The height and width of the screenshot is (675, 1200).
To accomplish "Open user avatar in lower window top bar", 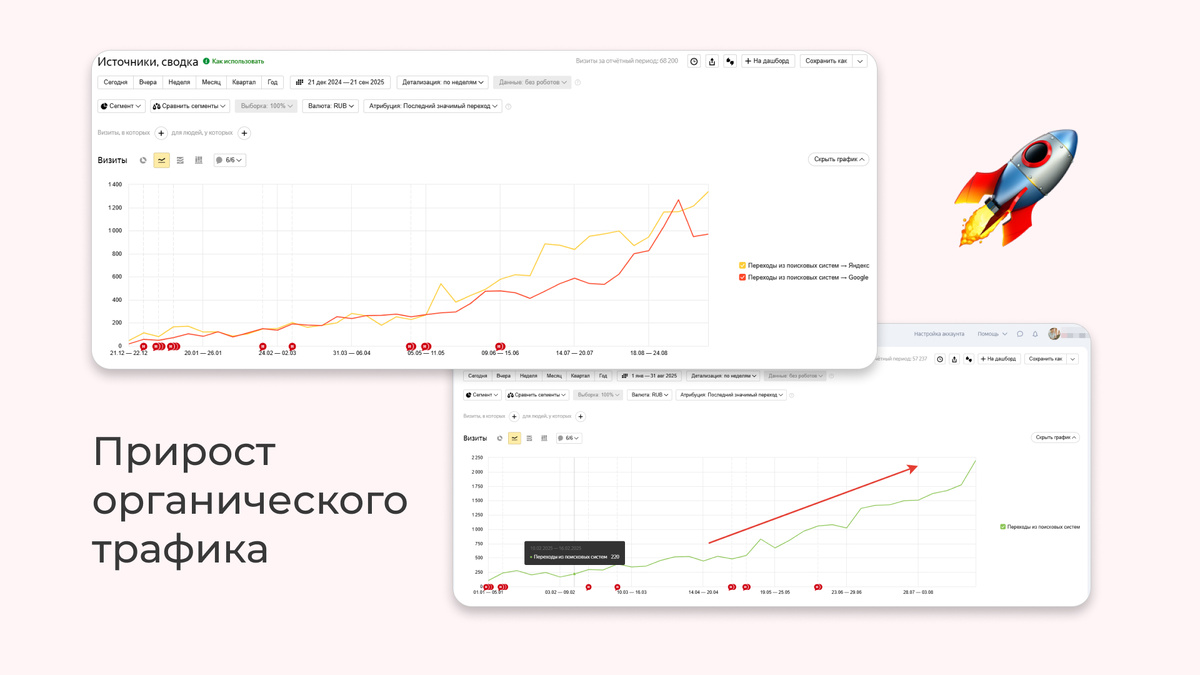I will click(x=1053, y=334).
